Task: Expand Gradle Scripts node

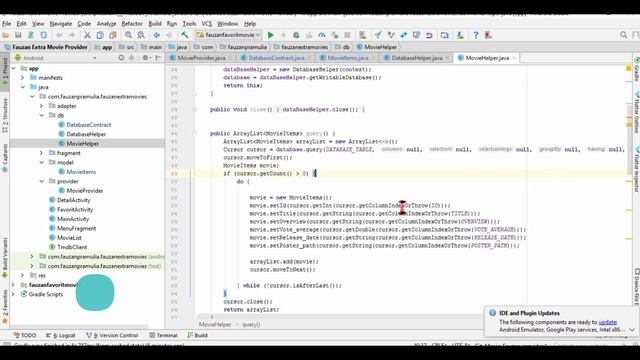Action: click(13, 294)
